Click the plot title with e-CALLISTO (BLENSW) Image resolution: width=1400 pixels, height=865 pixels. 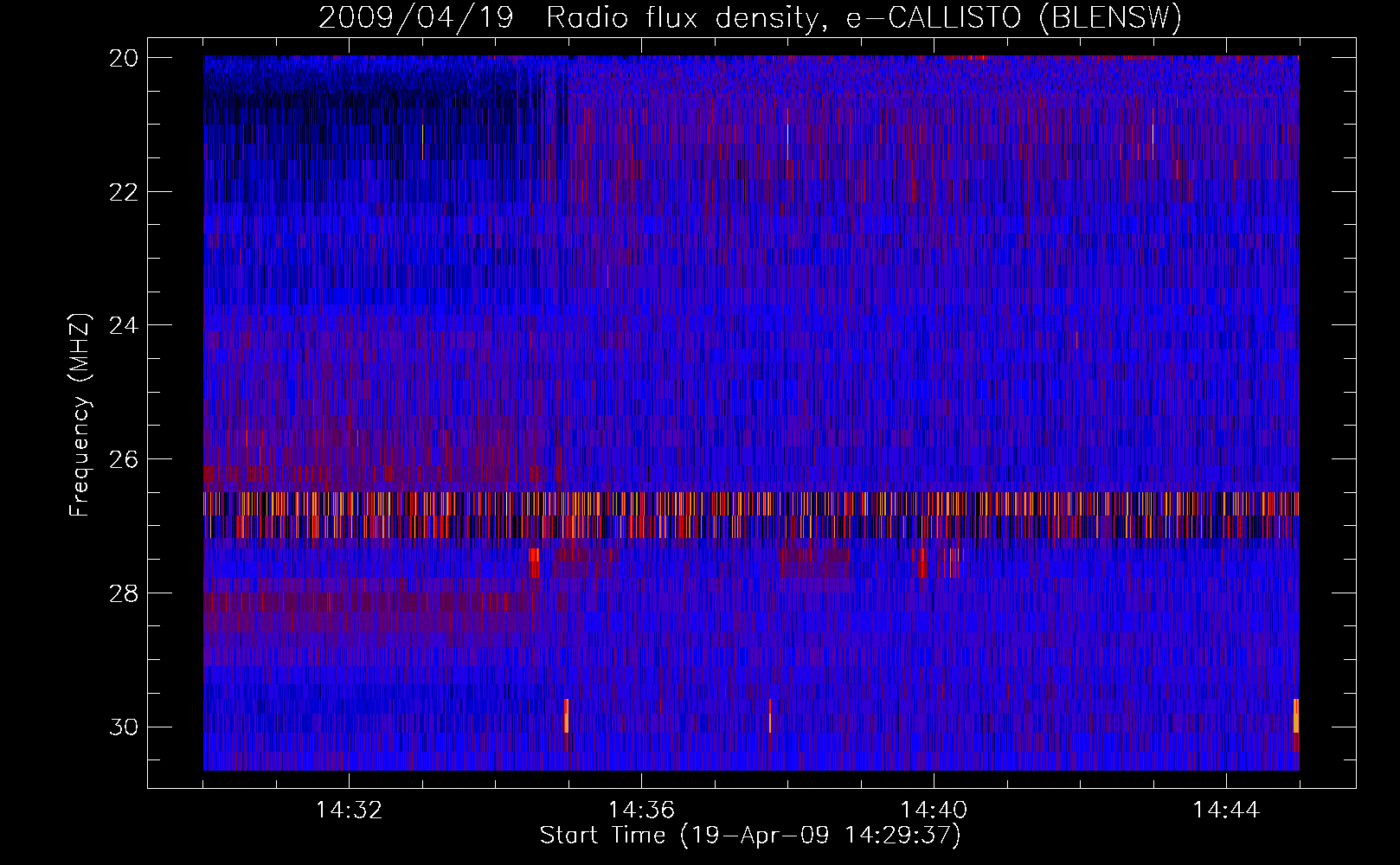point(750,17)
